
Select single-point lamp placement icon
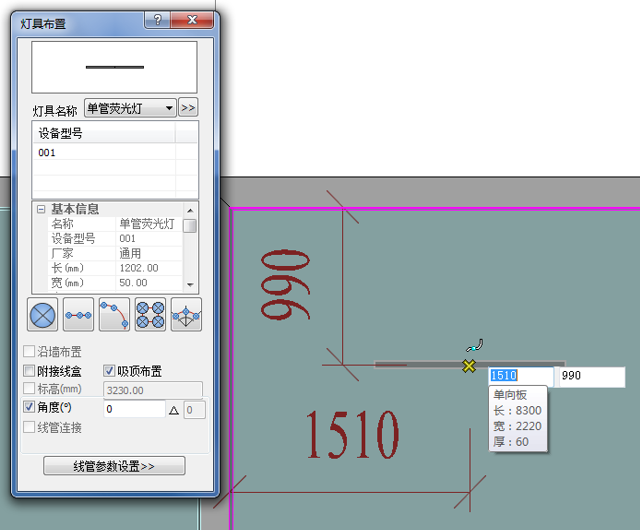tap(41, 314)
